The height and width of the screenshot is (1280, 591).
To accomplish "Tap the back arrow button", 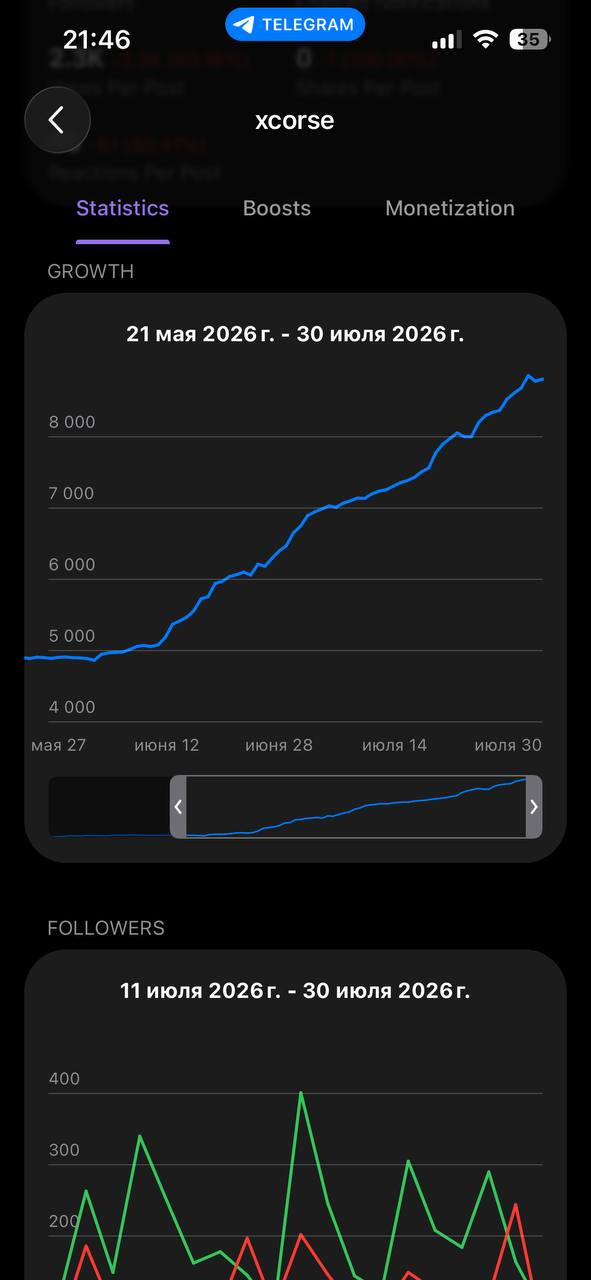I will [57, 121].
